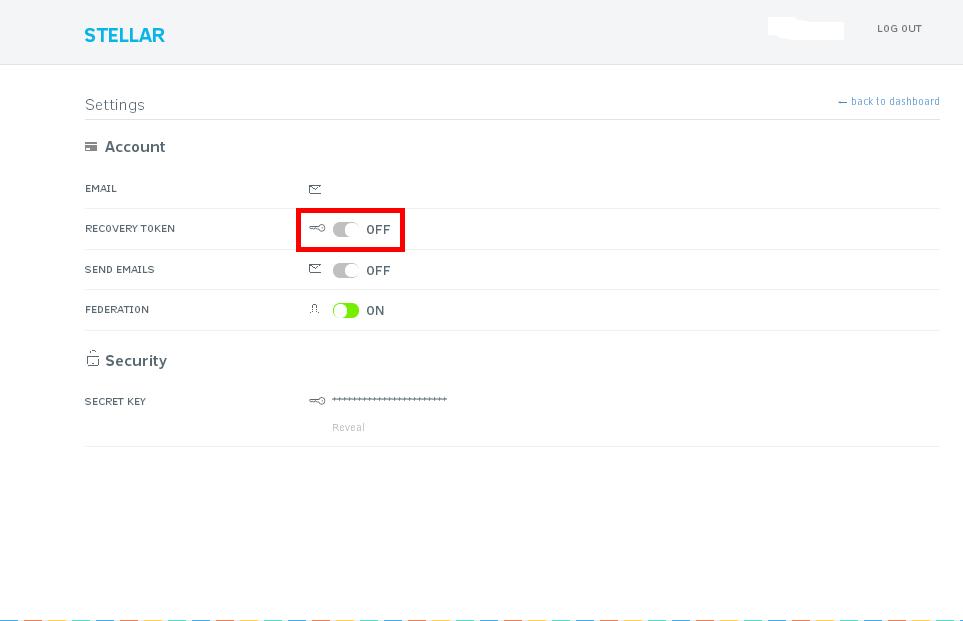This screenshot has width=963, height=621.
Task: Click the key icon beside Recovery Token
Action: 317,228
